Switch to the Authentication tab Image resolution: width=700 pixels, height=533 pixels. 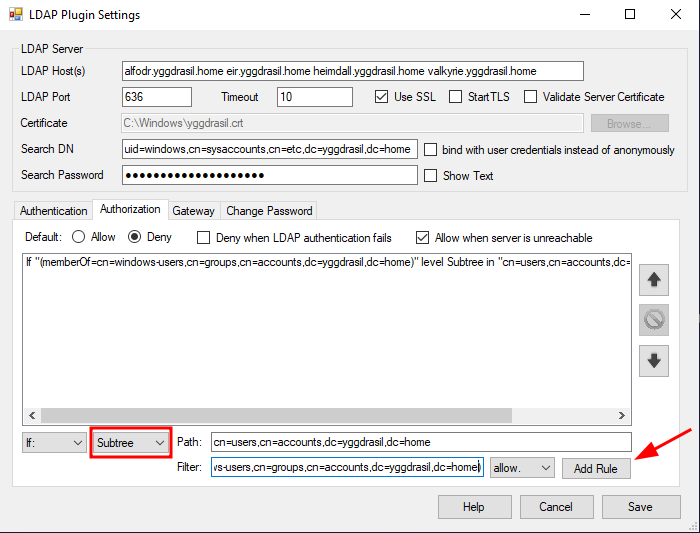click(54, 211)
